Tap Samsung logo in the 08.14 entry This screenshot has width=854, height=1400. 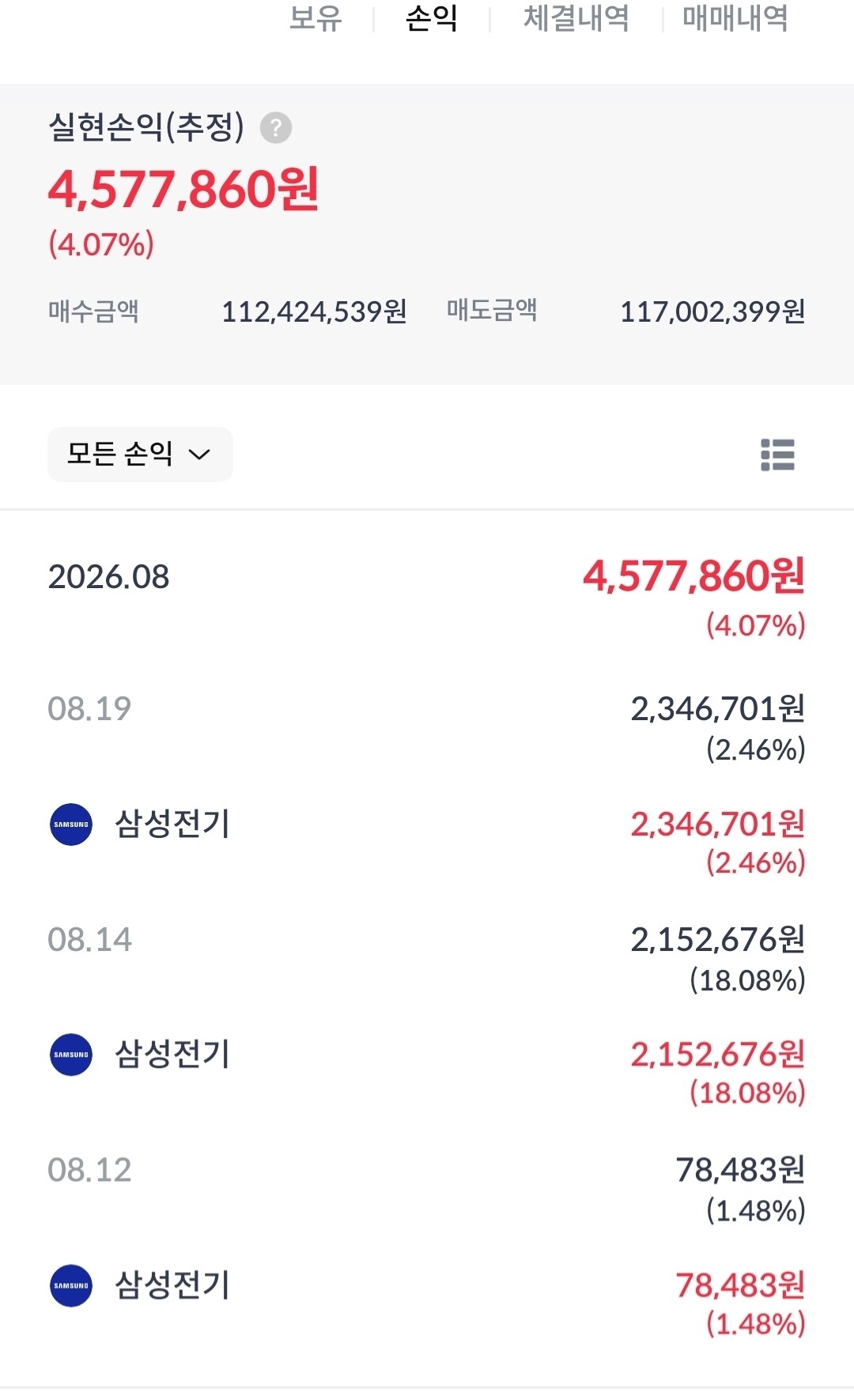pos(71,1055)
